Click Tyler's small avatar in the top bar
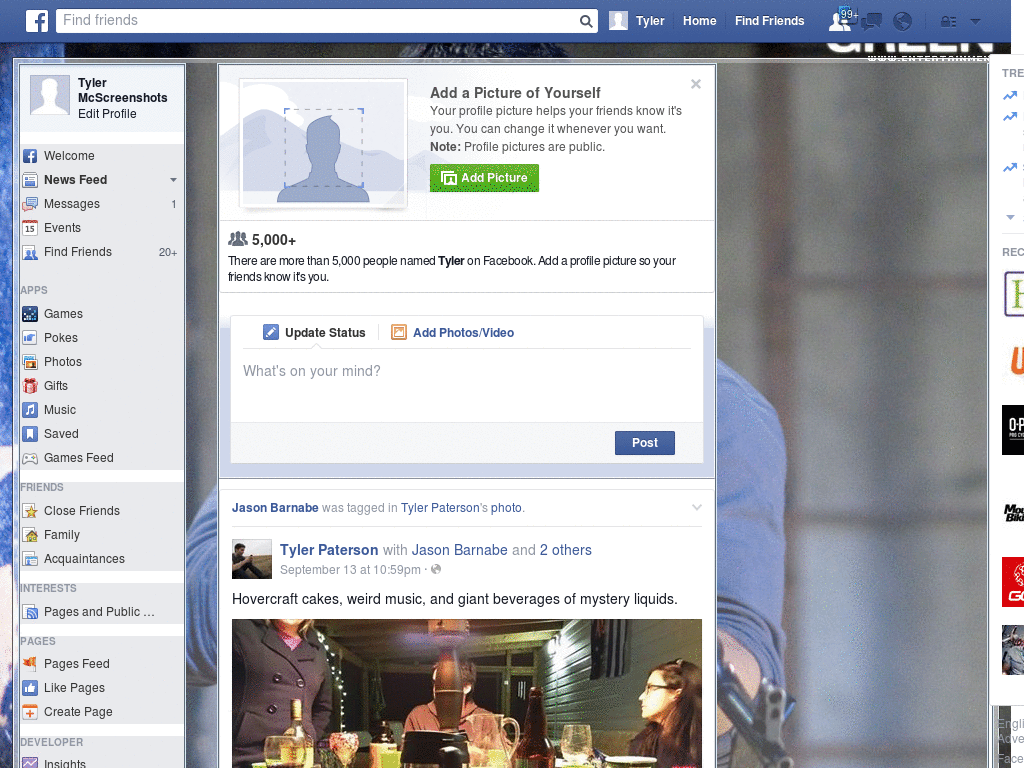The image size is (1024, 768). (x=618, y=21)
